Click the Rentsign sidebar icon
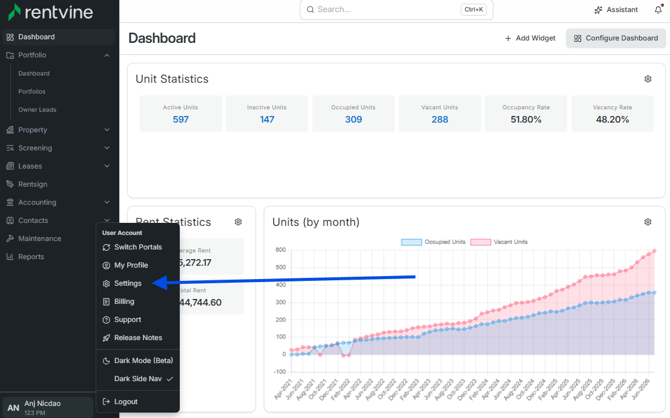 pyautogui.click(x=10, y=184)
